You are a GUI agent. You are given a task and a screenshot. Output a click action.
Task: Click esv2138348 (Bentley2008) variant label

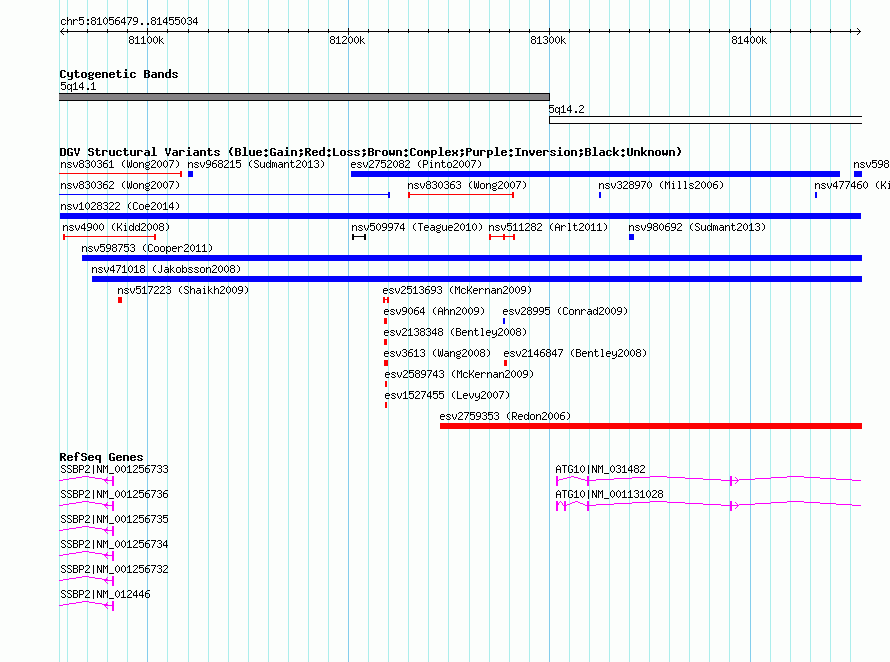pos(455,332)
